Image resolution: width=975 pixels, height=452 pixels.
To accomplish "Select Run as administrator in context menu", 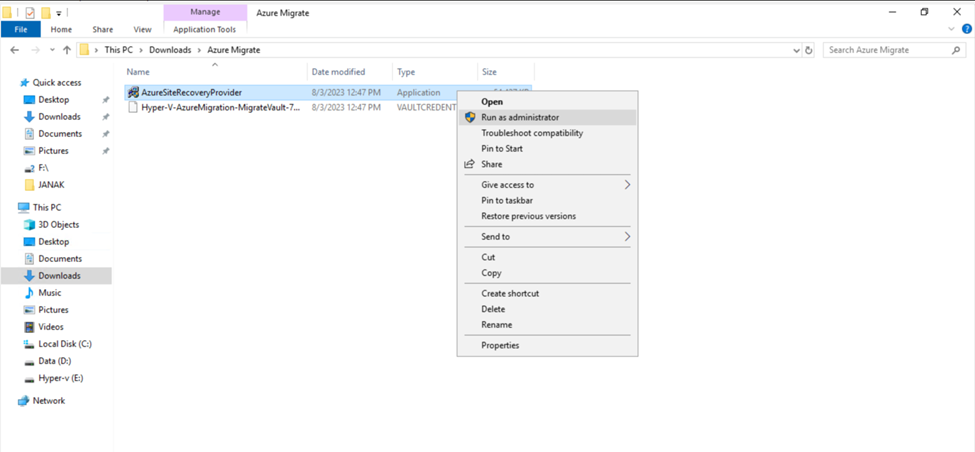I will [x=547, y=117].
